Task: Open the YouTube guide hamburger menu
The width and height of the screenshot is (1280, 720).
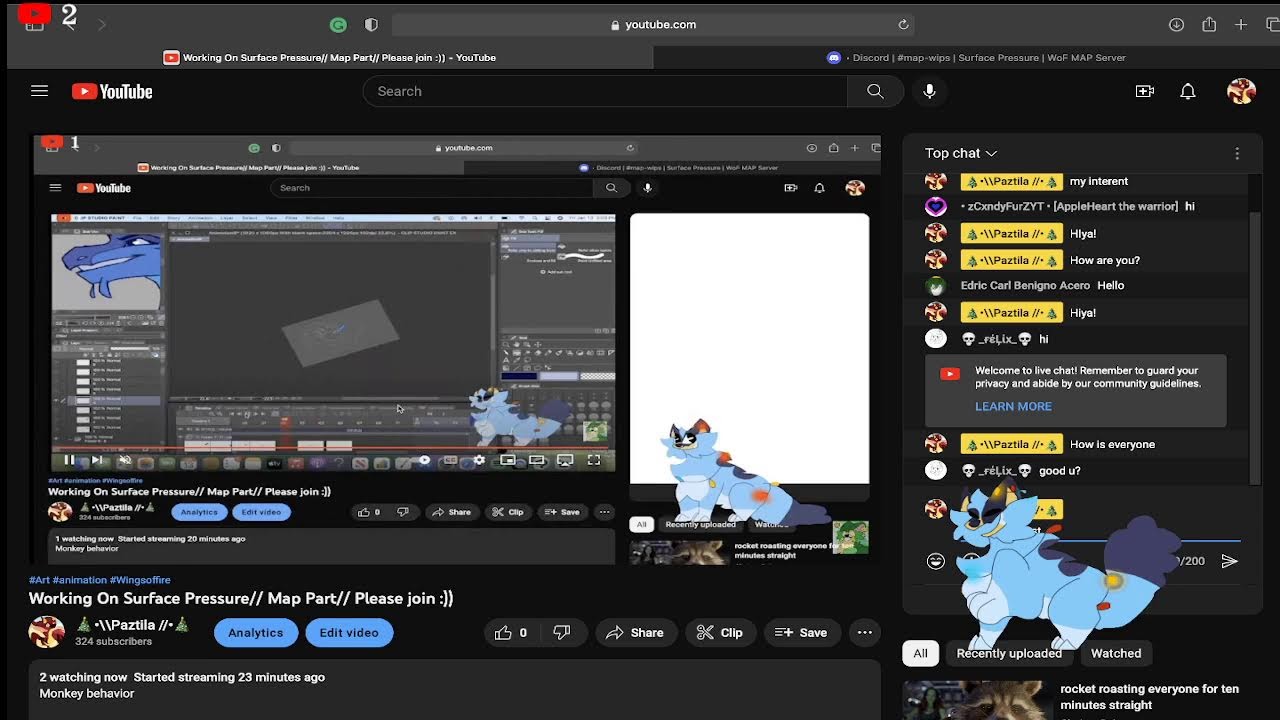Action: [39, 91]
